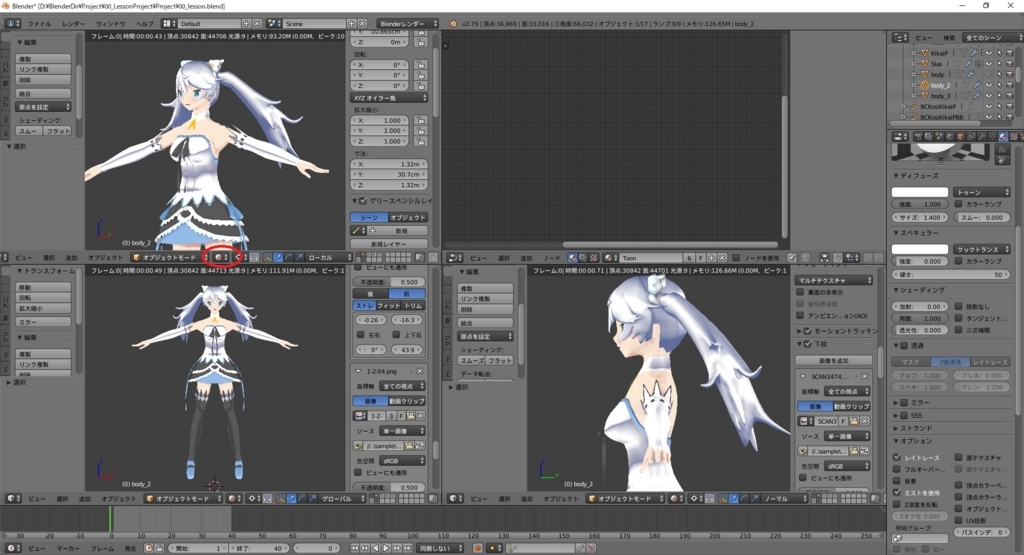Select body_2 object in the outliner

click(941, 85)
